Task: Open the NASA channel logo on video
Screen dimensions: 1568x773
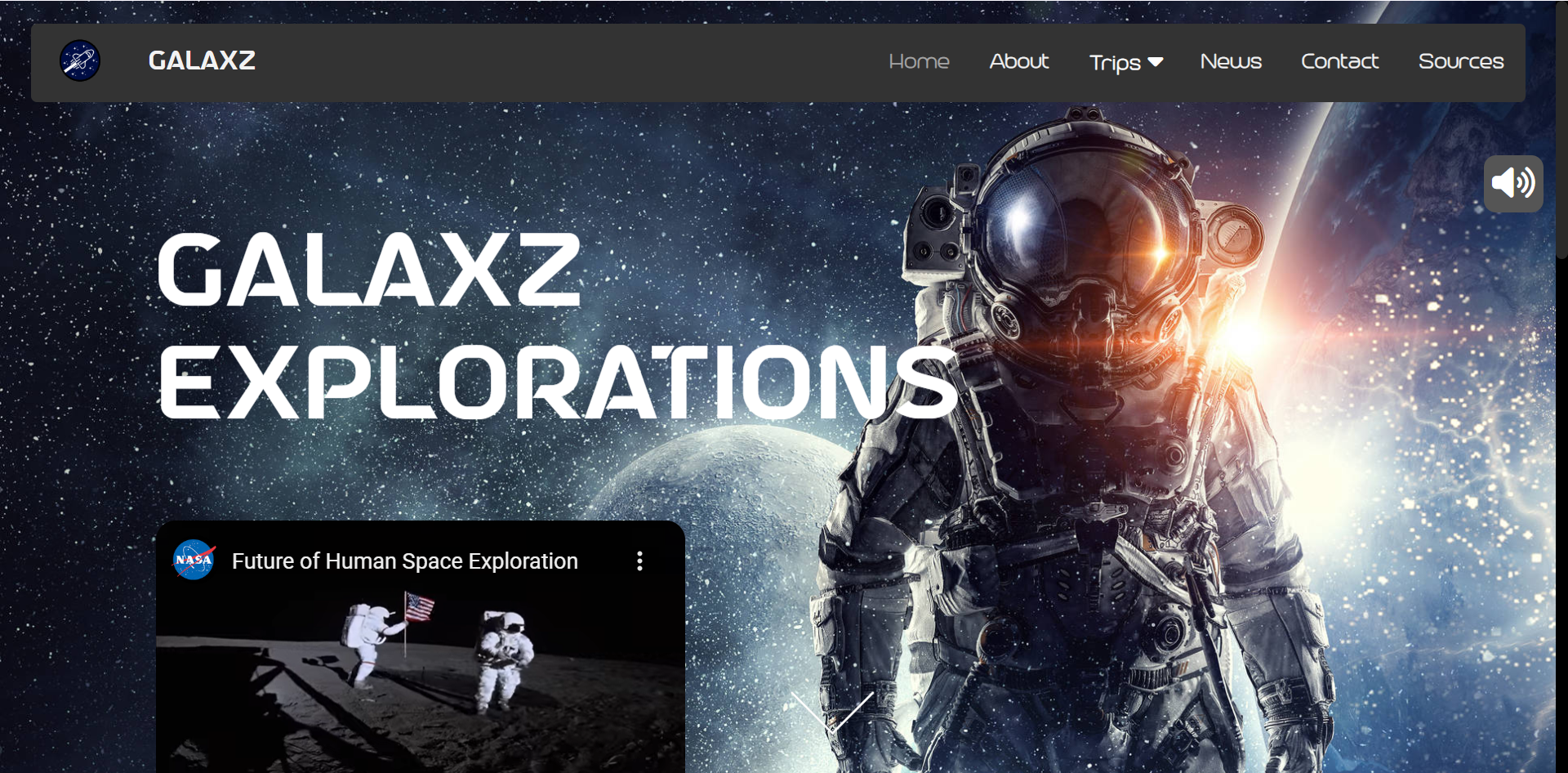Action: (x=194, y=561)
